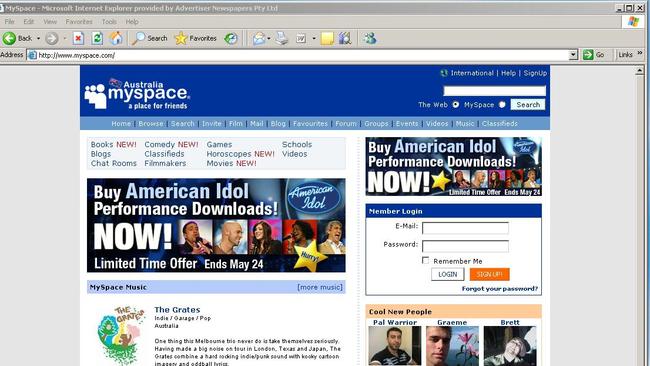Image resolution: width=650 pixels, height=366 pixels.
Task: Select the MySpace search radio button
Action: pyautogui.click(x=502, y=105)
